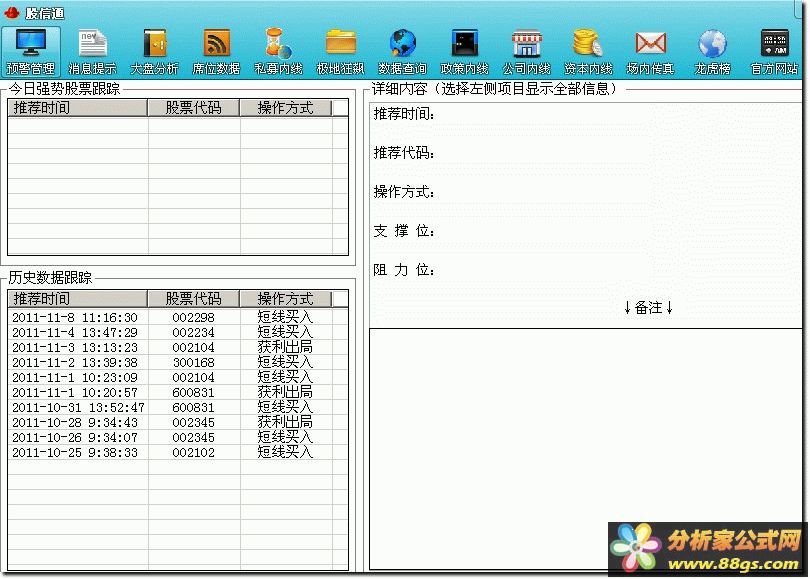Sort history list by 推荐时间 header

click(77, 299)
